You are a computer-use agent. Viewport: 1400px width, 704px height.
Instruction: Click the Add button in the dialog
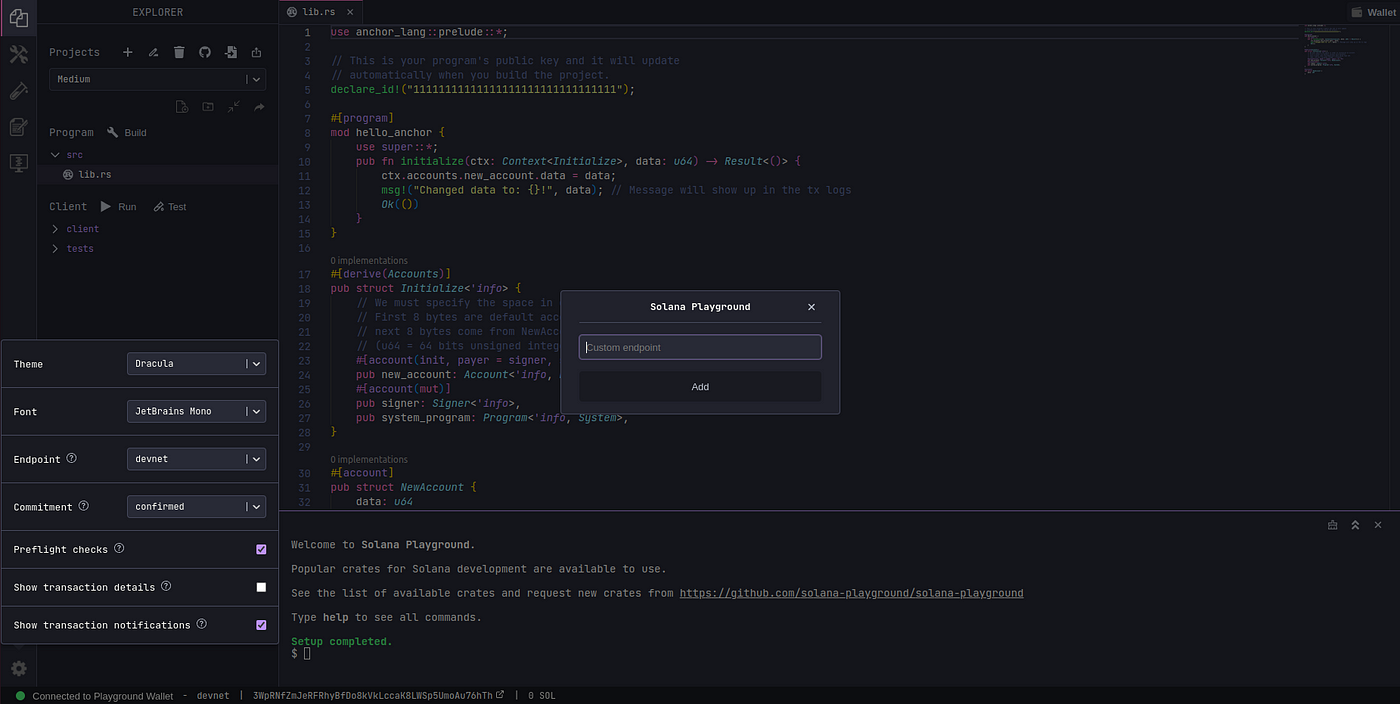pos(700,387)
